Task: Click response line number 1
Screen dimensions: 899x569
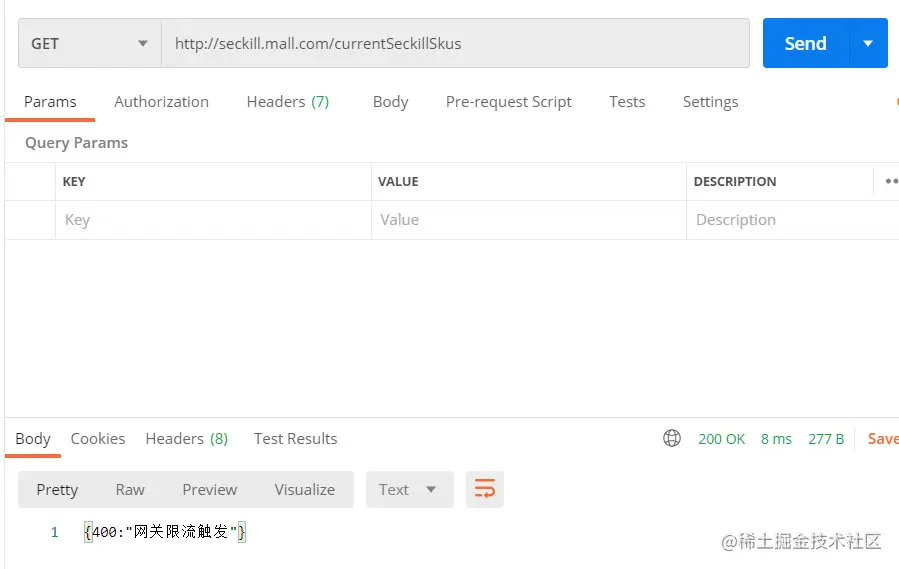Action: click(54, 532)
